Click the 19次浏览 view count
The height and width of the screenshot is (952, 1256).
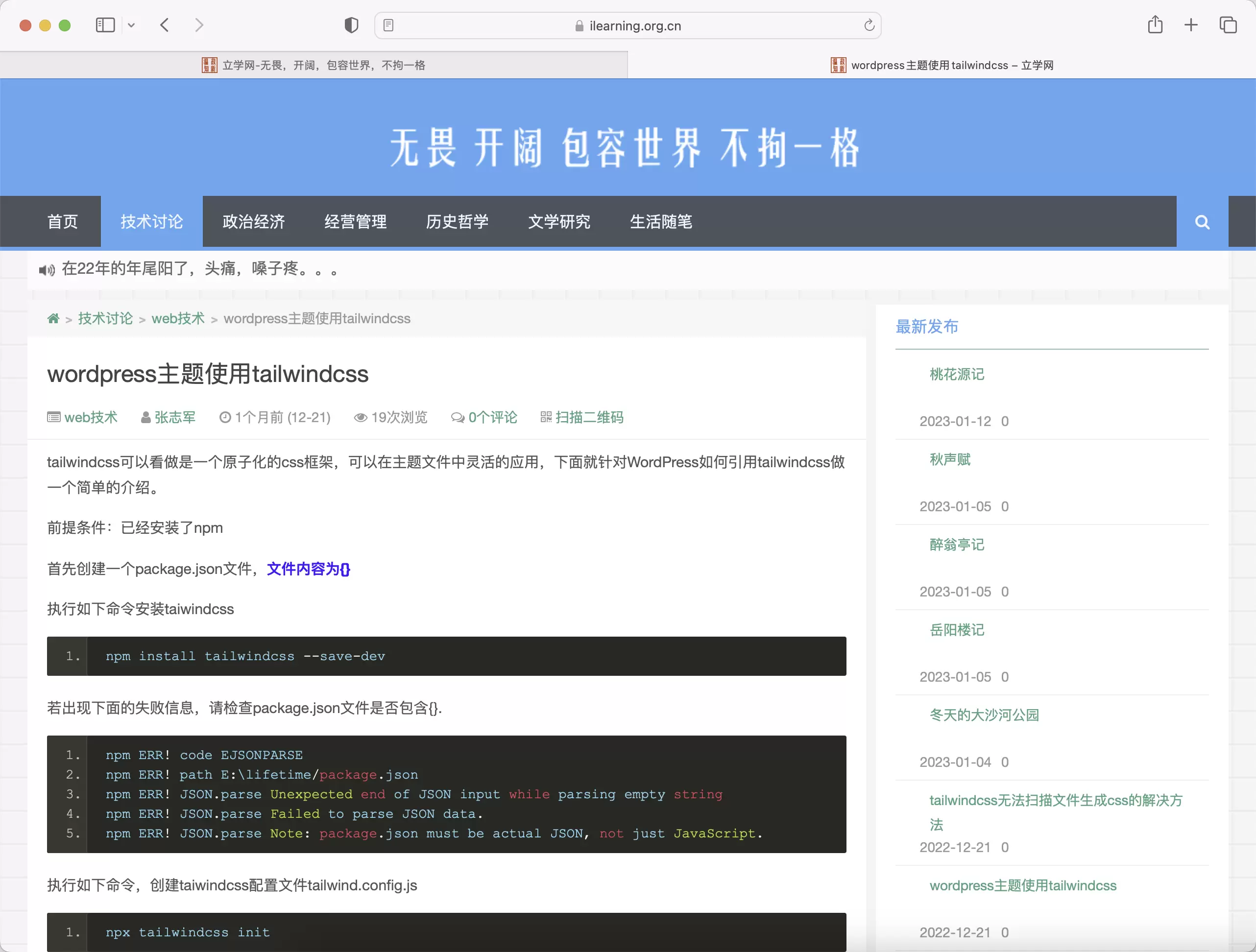click(x=399, y=417)
